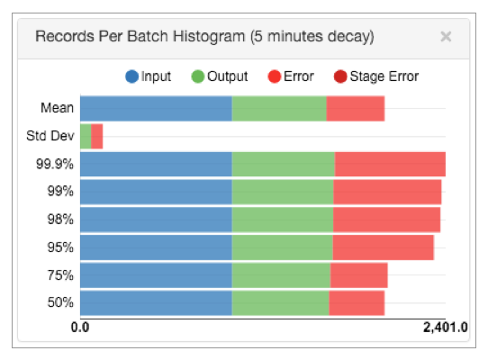Select the red Error segment of 95% bar
The image size is (488, 360).
click(383, 247)
